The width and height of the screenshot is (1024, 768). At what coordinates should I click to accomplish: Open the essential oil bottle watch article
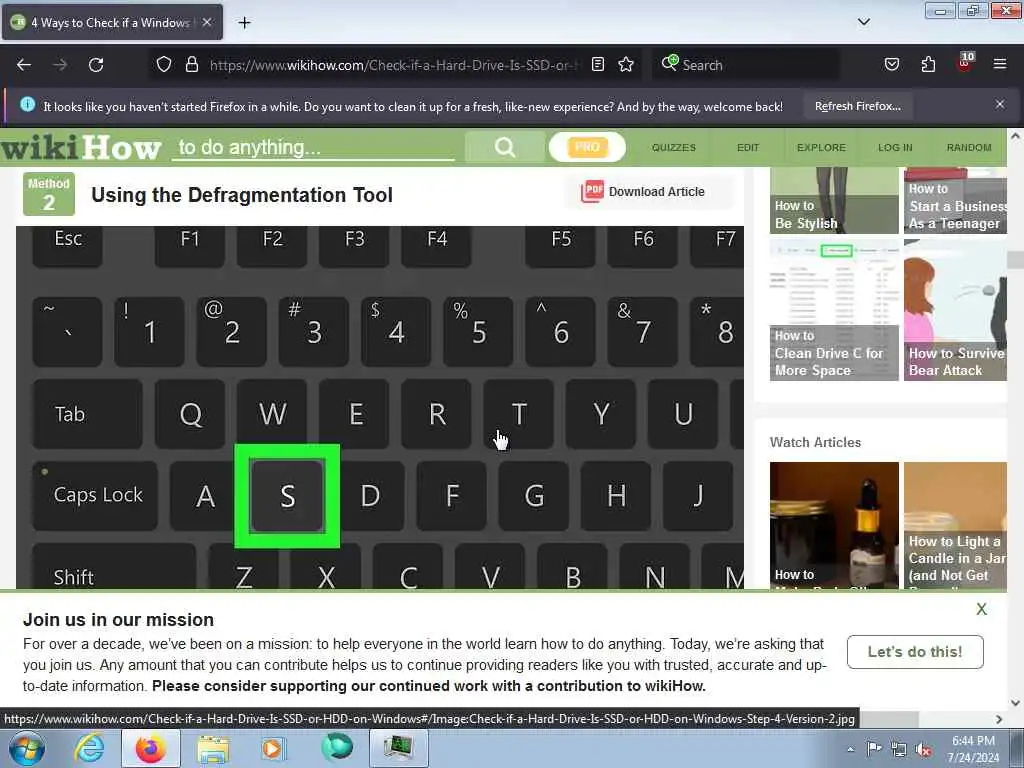pyautogui.click(x=834, y=525)
